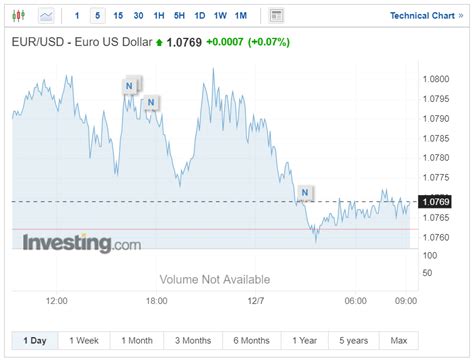Viewport: 474px width, 361px height.
Task: Select the 1 Year range
Action: tap(305, 340)
